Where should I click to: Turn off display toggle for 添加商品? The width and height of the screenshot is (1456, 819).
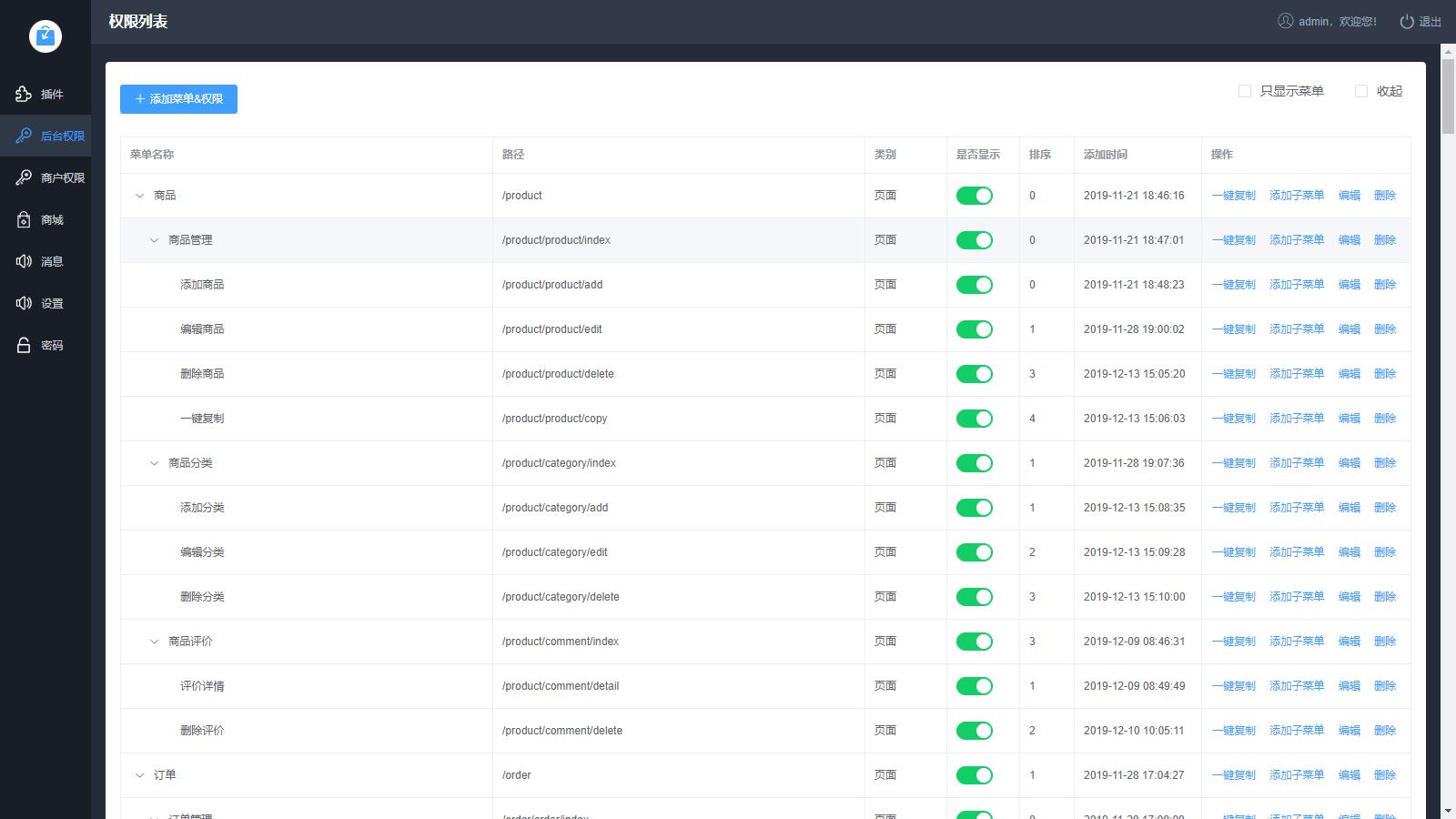974,285
